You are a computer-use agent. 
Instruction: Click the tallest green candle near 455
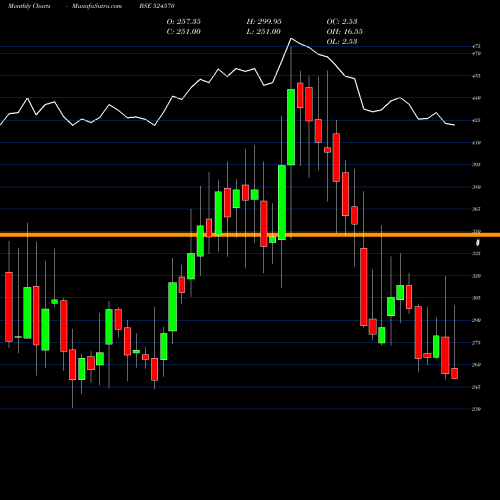pos(291,127)
